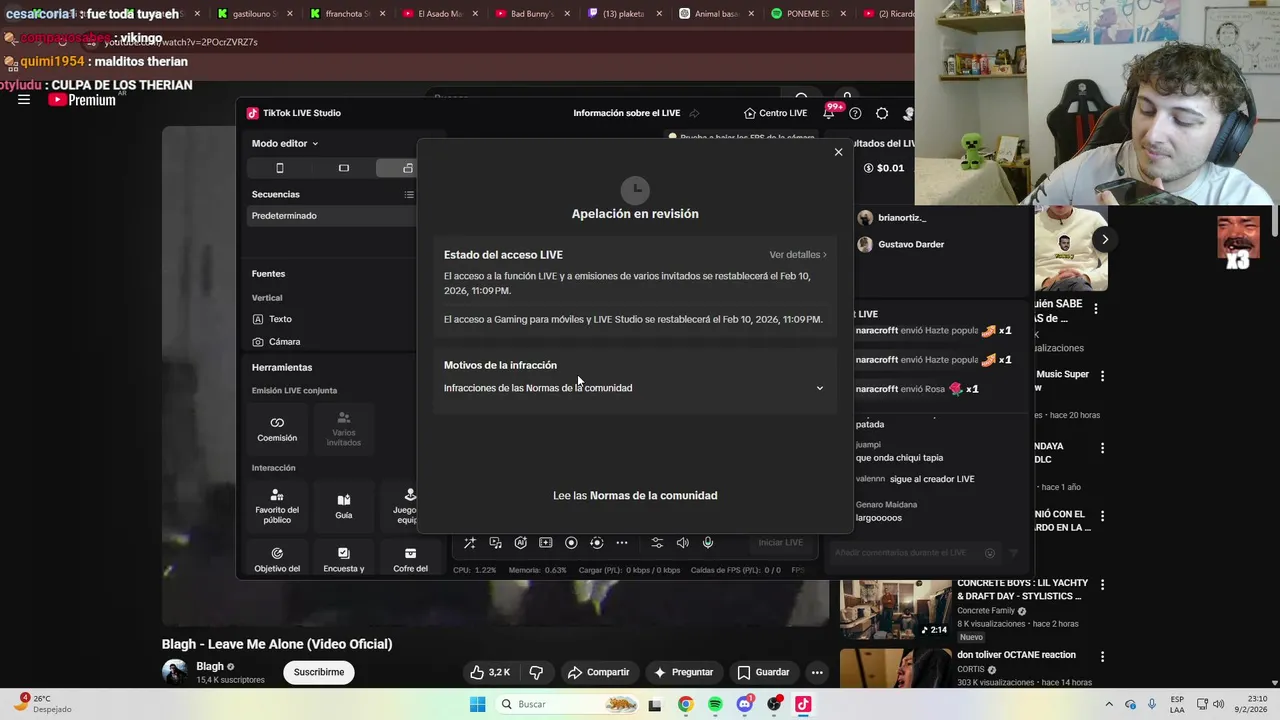Viewport: 1280px width, 720px height.
Task: Open menu for CONCRETE BOYS video
Action: 1102,584
